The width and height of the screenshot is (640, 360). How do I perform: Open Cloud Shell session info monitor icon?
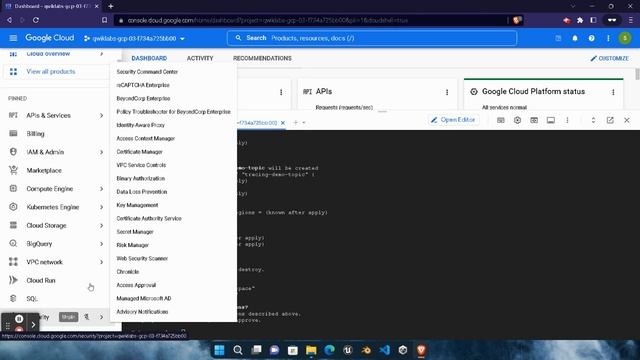(551, 120)
